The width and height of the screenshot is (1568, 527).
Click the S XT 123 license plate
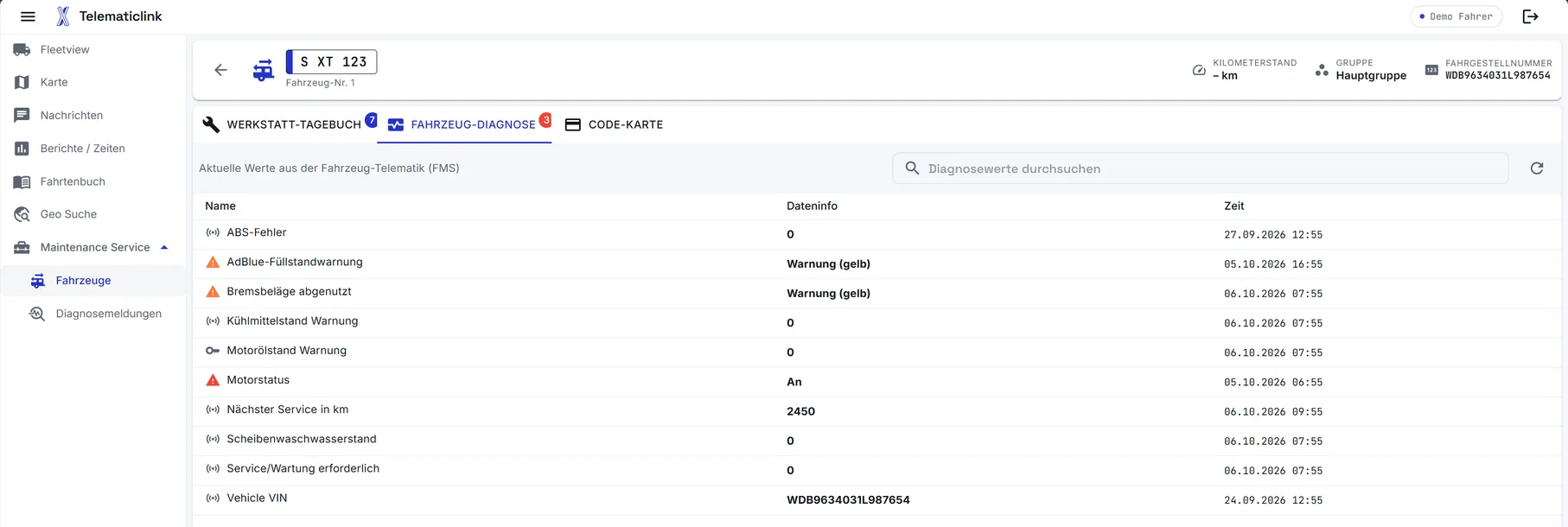click(332, 62)
